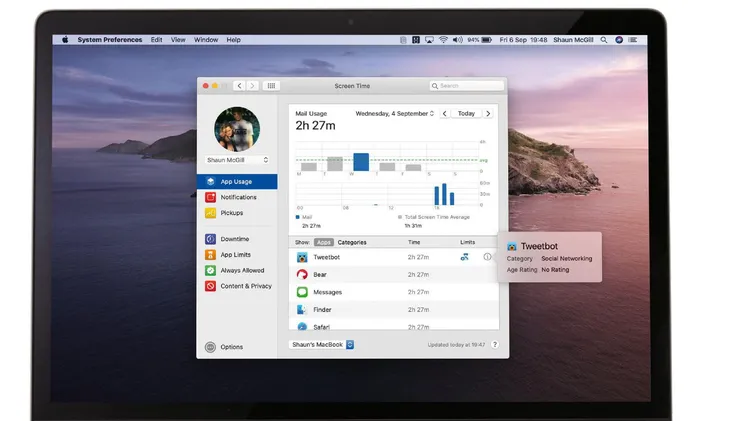Open the Shaun McGill user dropdown

click(237, 159)
